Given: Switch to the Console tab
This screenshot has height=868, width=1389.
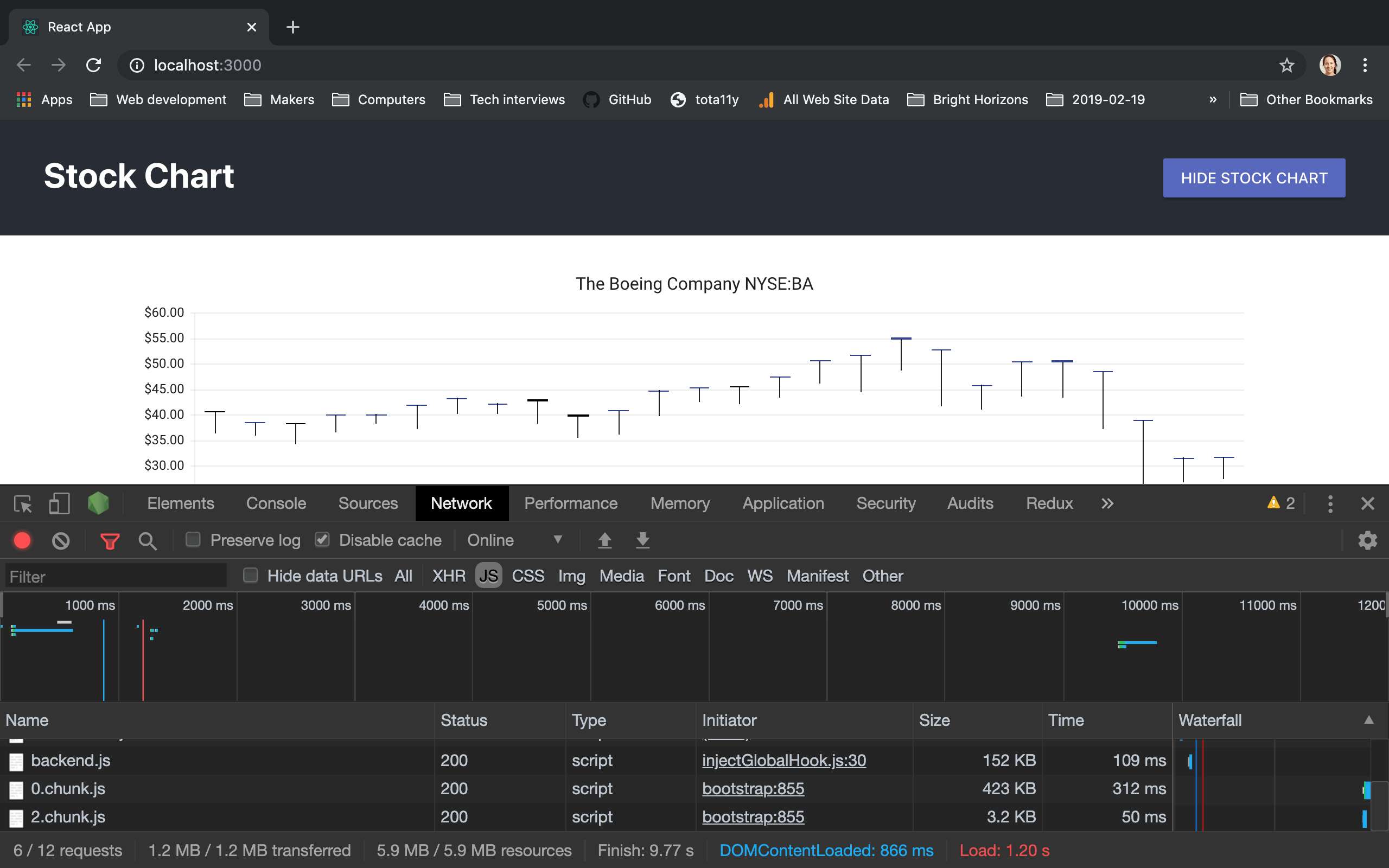Looking at the screenshot, I should tap(276, 503).
